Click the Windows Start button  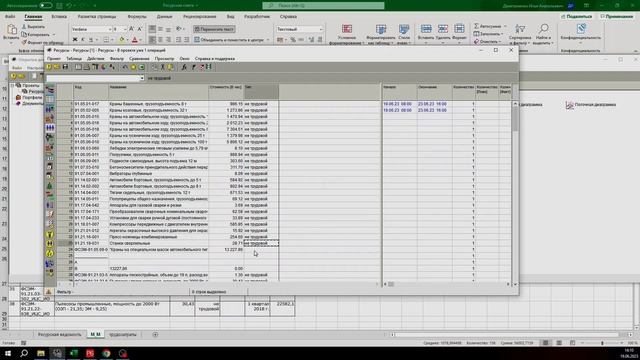coord(8,353)
